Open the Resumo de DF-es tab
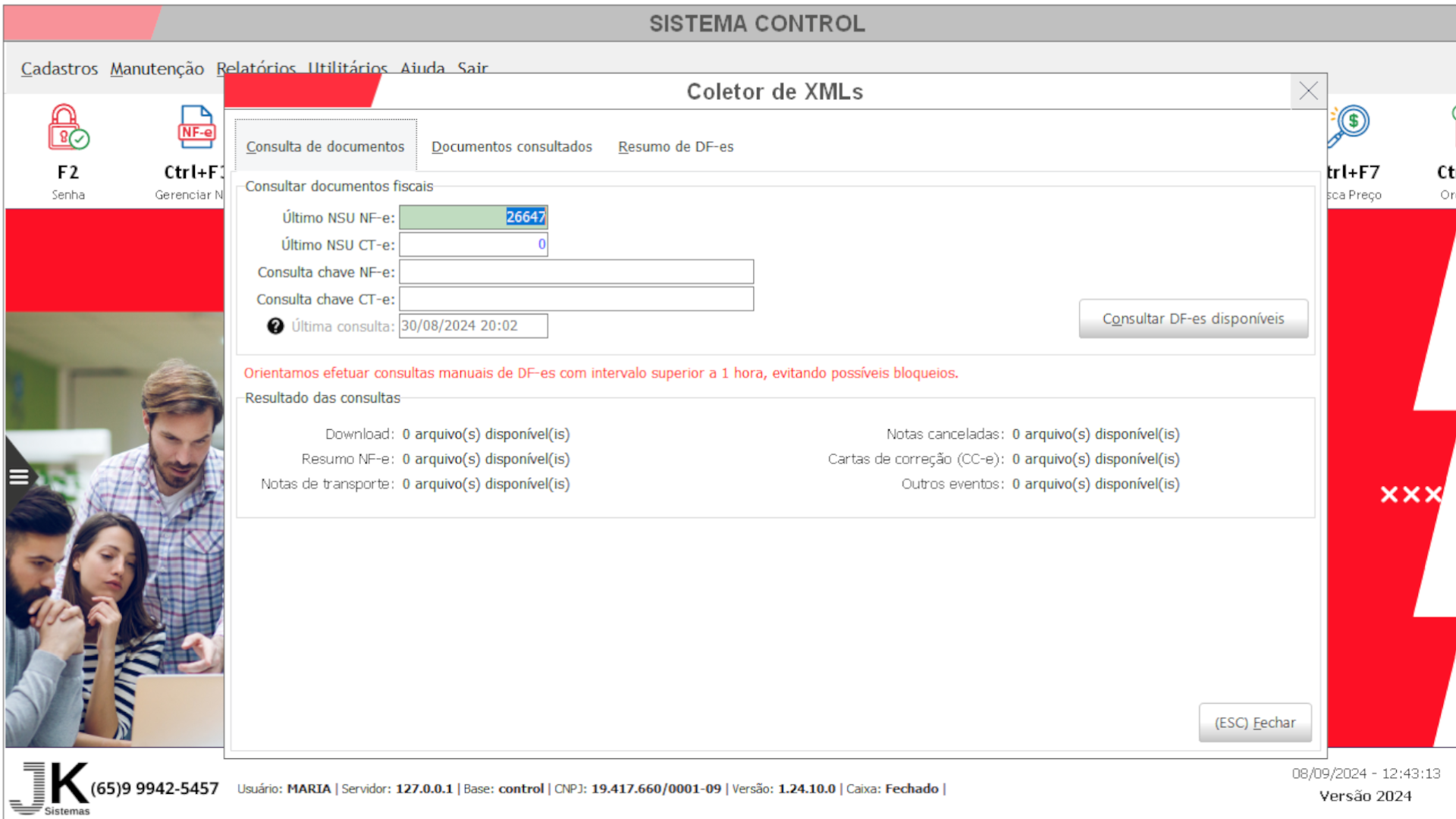The width and height of the screenshot is (1456, 819). pyautogui.click(x=676, y=147)
